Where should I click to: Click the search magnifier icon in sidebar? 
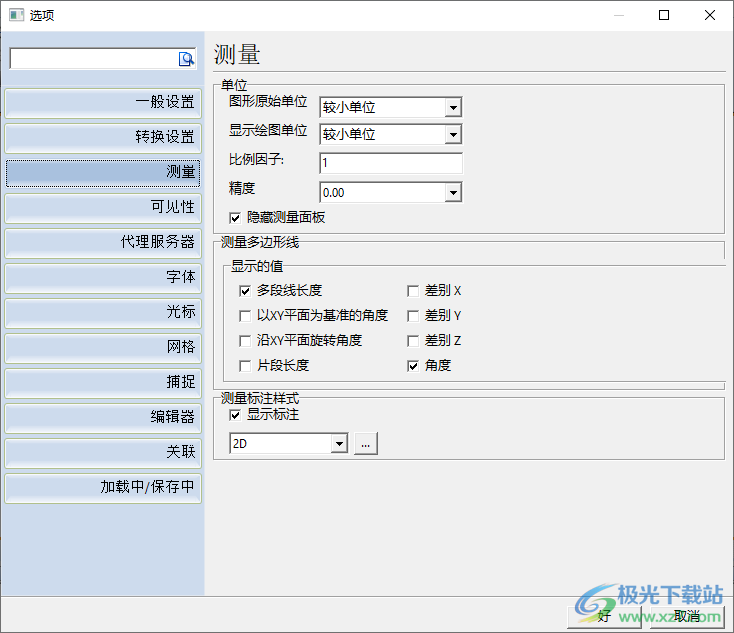click(x=186, y=59)
